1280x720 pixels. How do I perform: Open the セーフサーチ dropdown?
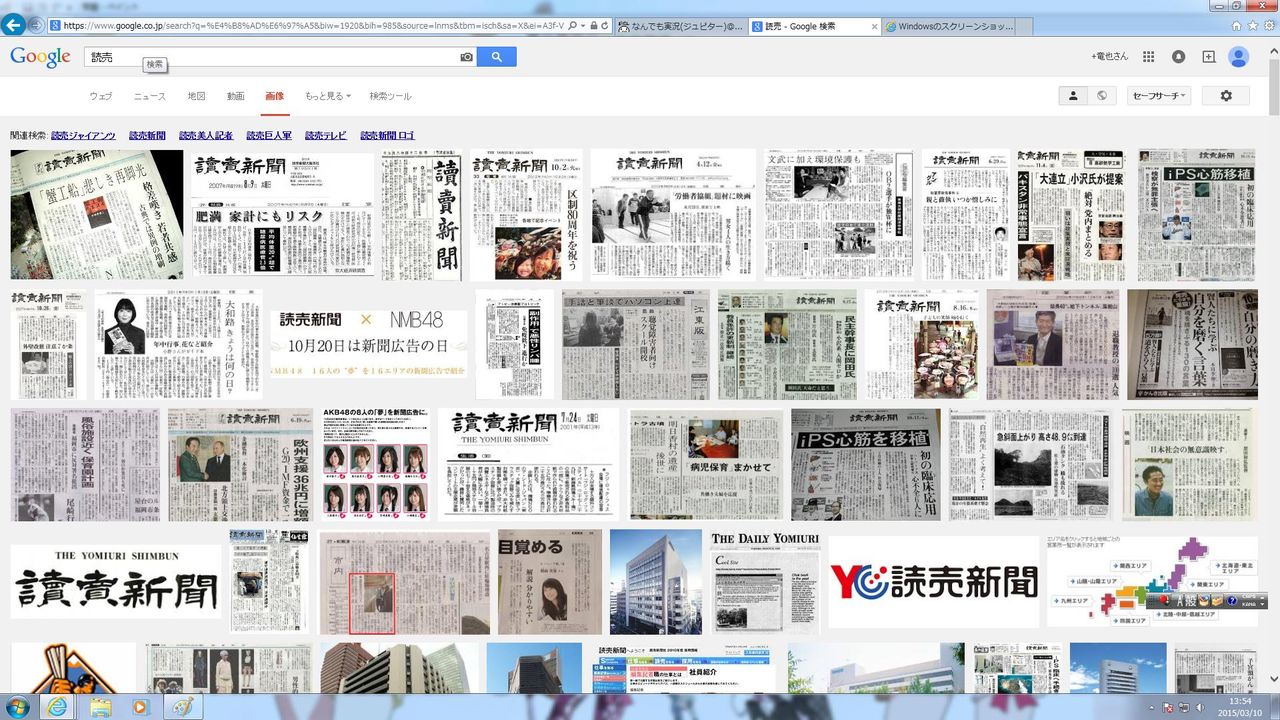point(1159,96)
